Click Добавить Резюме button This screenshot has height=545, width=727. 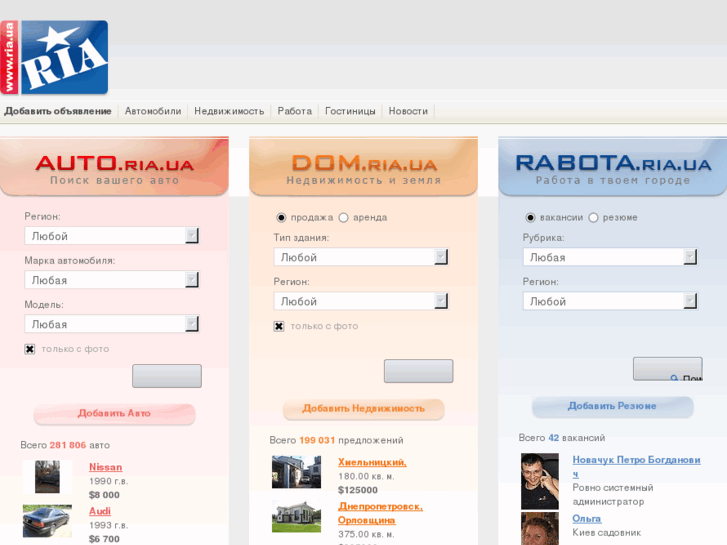612,406
